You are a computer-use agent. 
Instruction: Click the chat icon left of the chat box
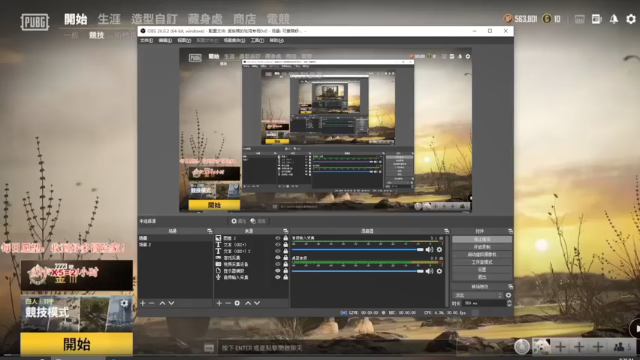(x=209, y=348)
